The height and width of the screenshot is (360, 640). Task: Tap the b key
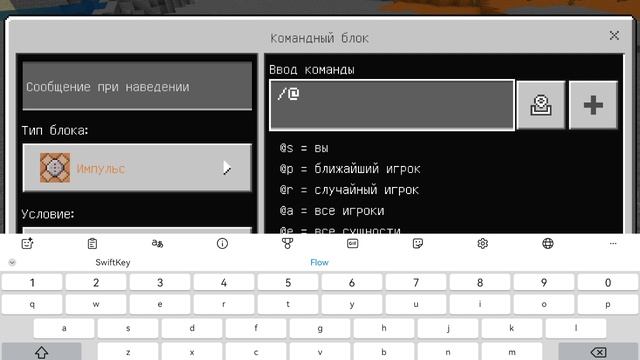pos(384,351)
